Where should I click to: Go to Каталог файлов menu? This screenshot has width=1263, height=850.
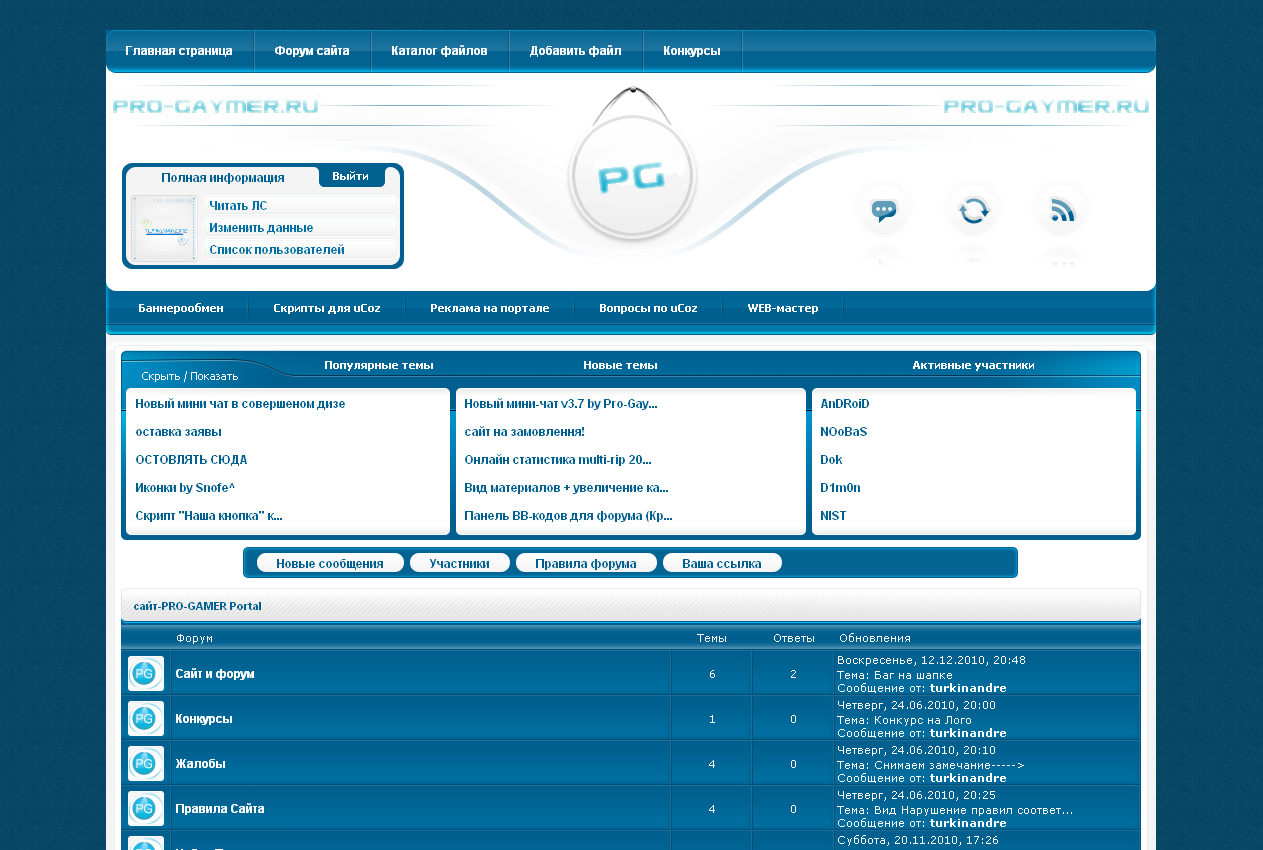pyautogui.click(x=439, y=51)
